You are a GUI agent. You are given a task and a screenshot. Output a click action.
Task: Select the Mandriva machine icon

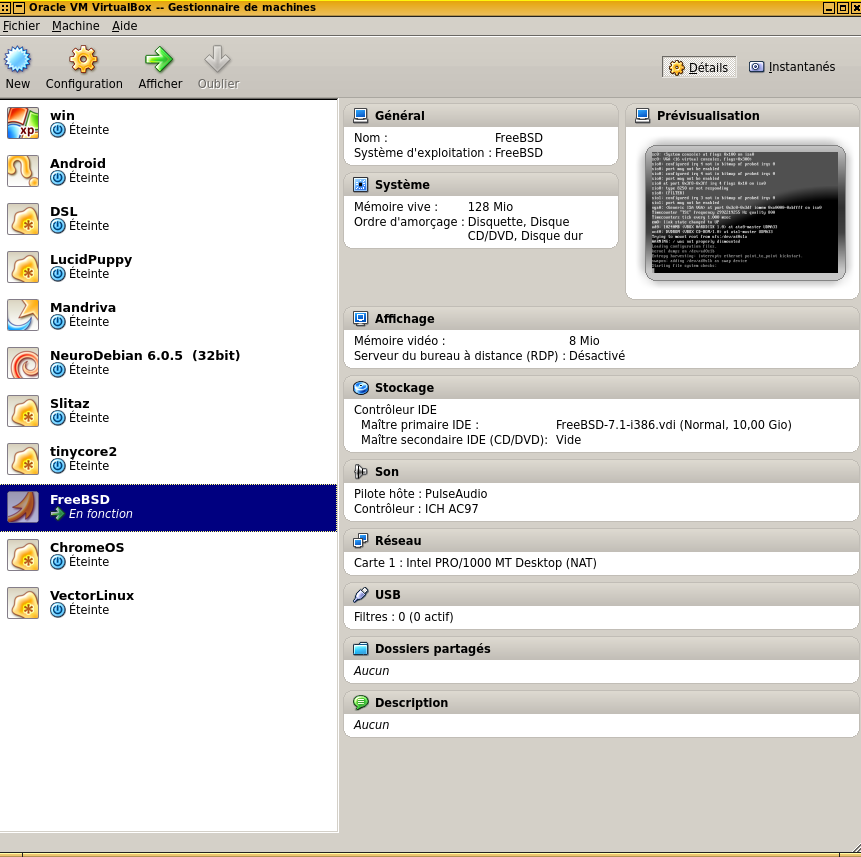23,315
